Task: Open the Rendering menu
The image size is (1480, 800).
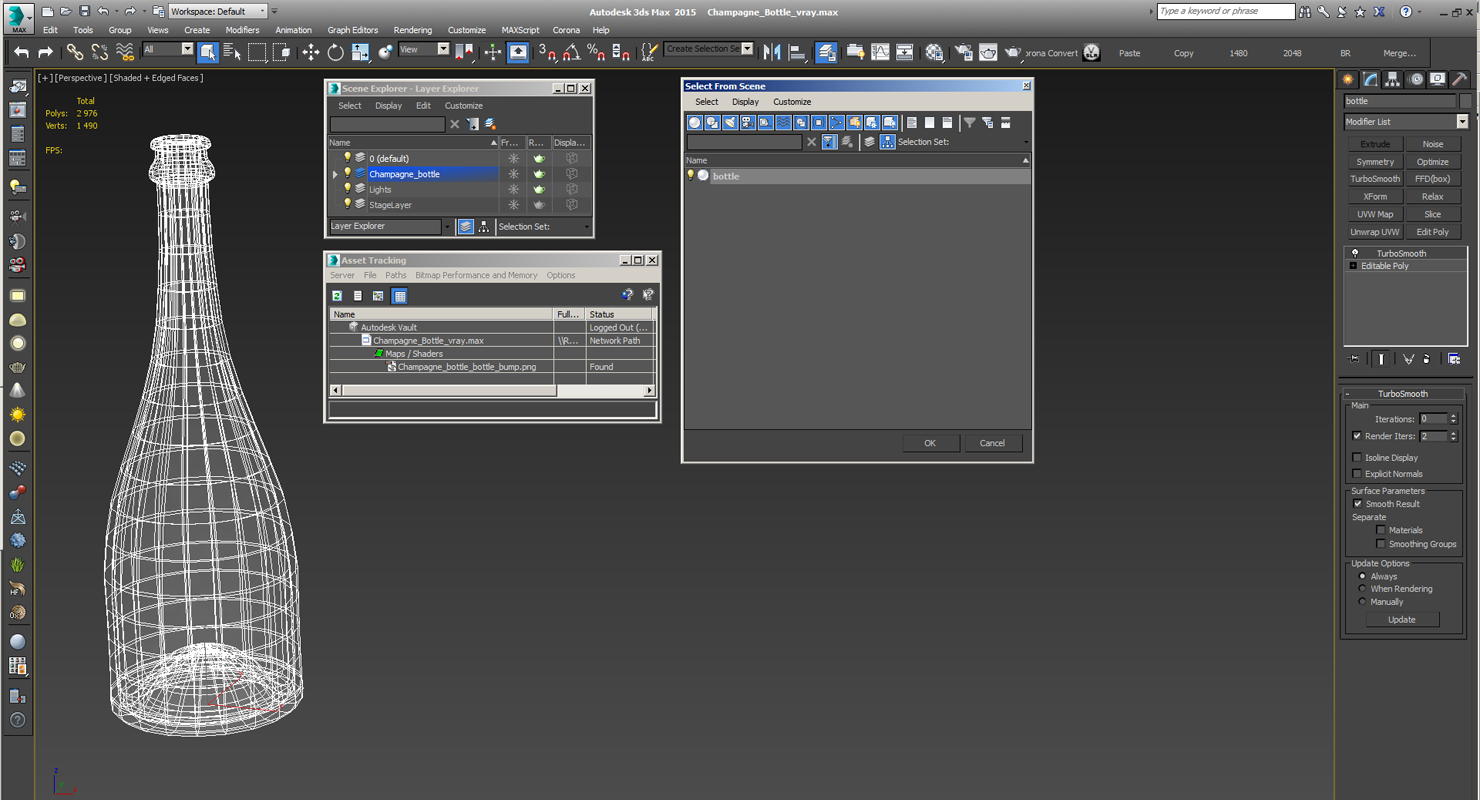Action: pos(413,30)
